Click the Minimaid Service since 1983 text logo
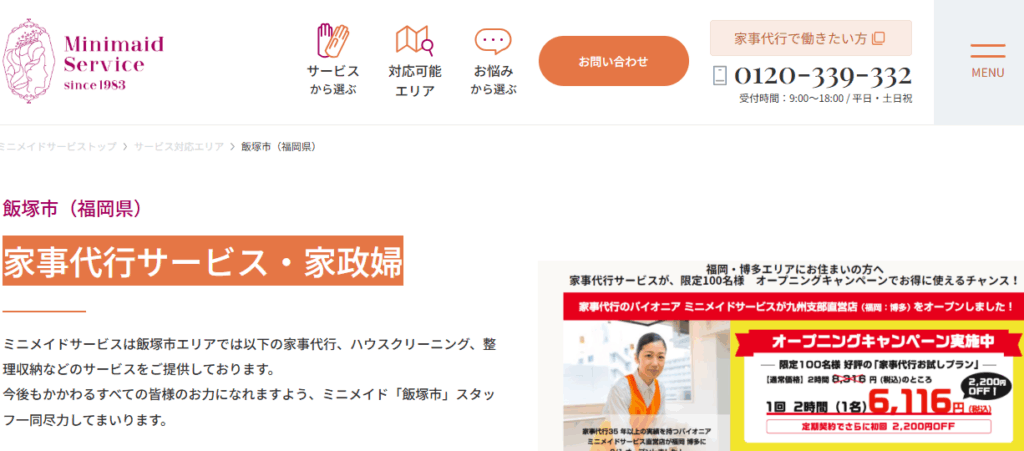Screen dimensions: 1024x451 pos(114,62)
